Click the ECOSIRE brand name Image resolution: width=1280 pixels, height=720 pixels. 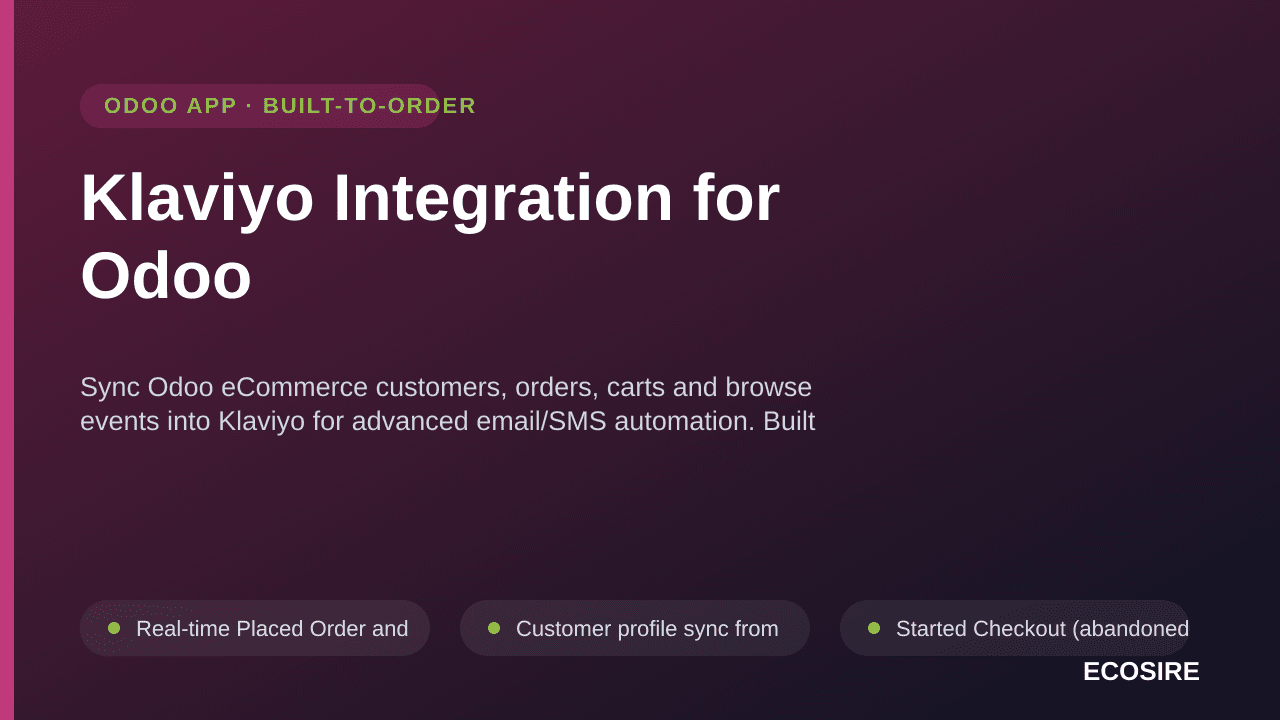coord(1141,672)
